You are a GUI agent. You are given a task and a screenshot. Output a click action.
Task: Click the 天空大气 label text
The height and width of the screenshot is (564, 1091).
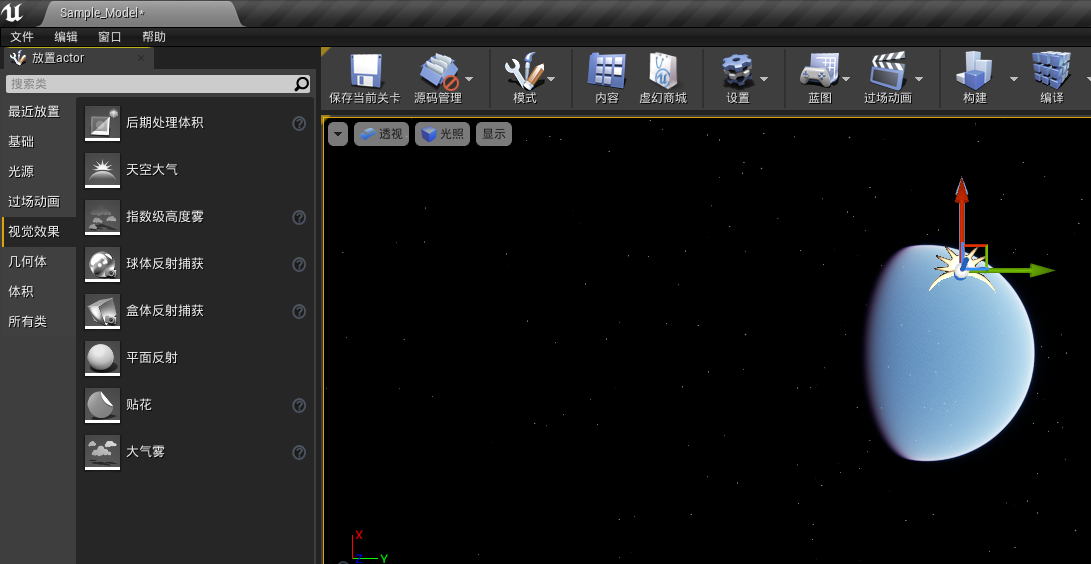[x=152, y=170]
